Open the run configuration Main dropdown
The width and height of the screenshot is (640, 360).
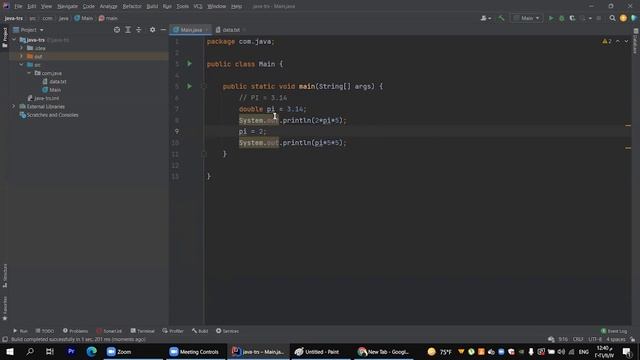527,18
